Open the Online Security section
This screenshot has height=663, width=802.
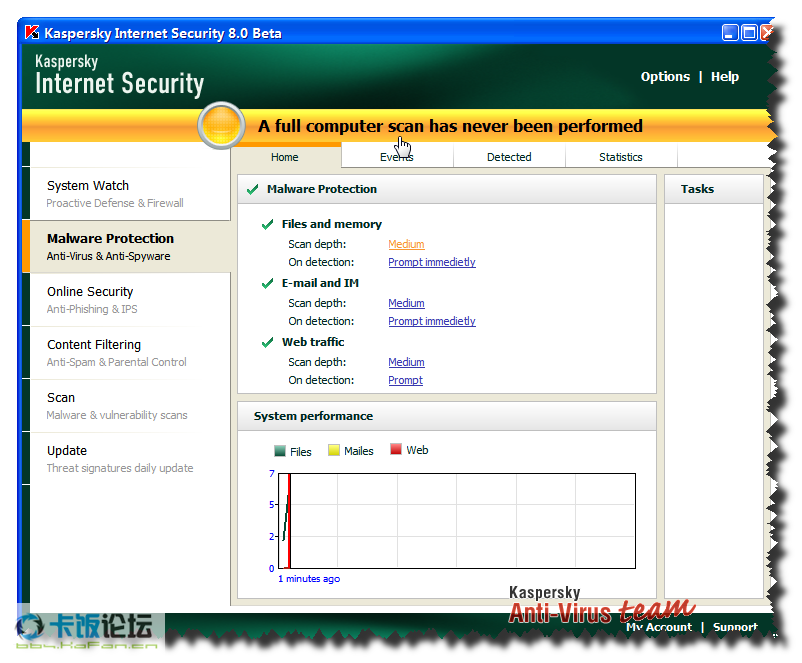129,300
